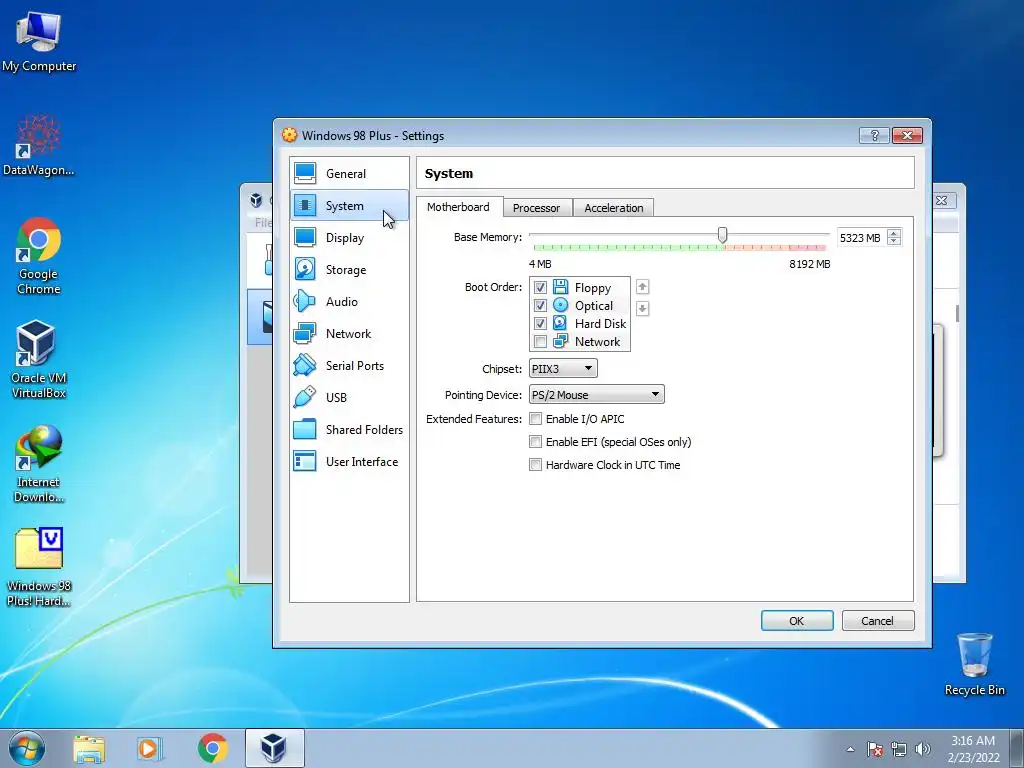Open the Recycle Bin
The height and width of the screenshot is (768, 1024).
coord(974,664)
